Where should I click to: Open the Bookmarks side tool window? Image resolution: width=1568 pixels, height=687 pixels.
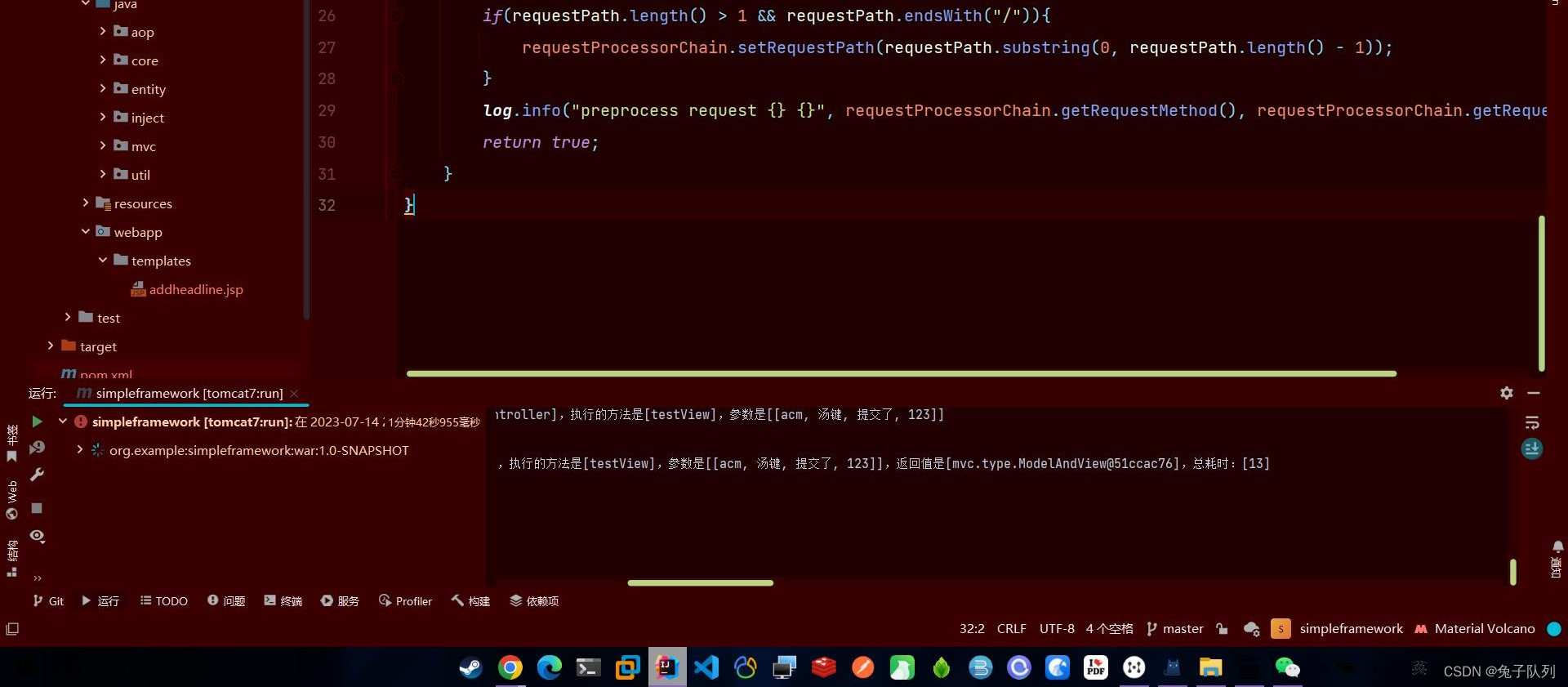pyautogui.click(x=11, y=444)
